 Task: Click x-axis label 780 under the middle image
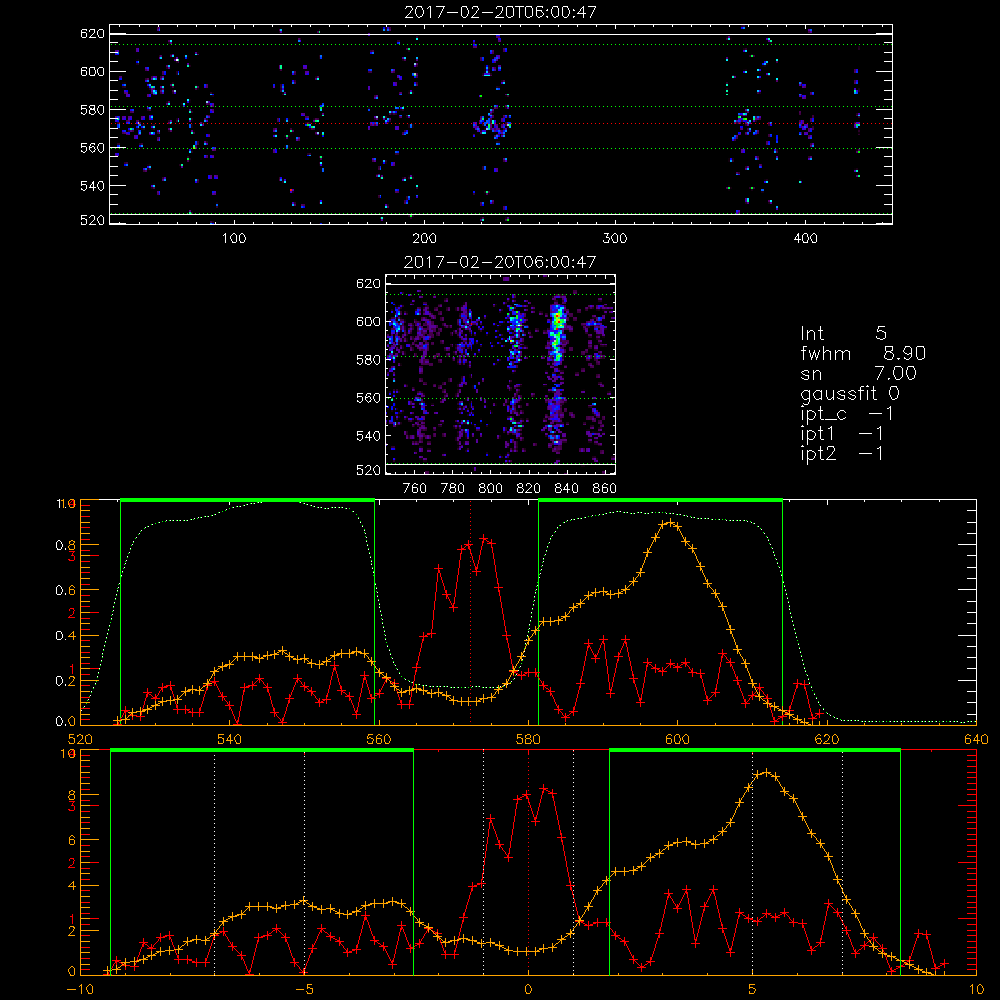click(x=453, y=489)
